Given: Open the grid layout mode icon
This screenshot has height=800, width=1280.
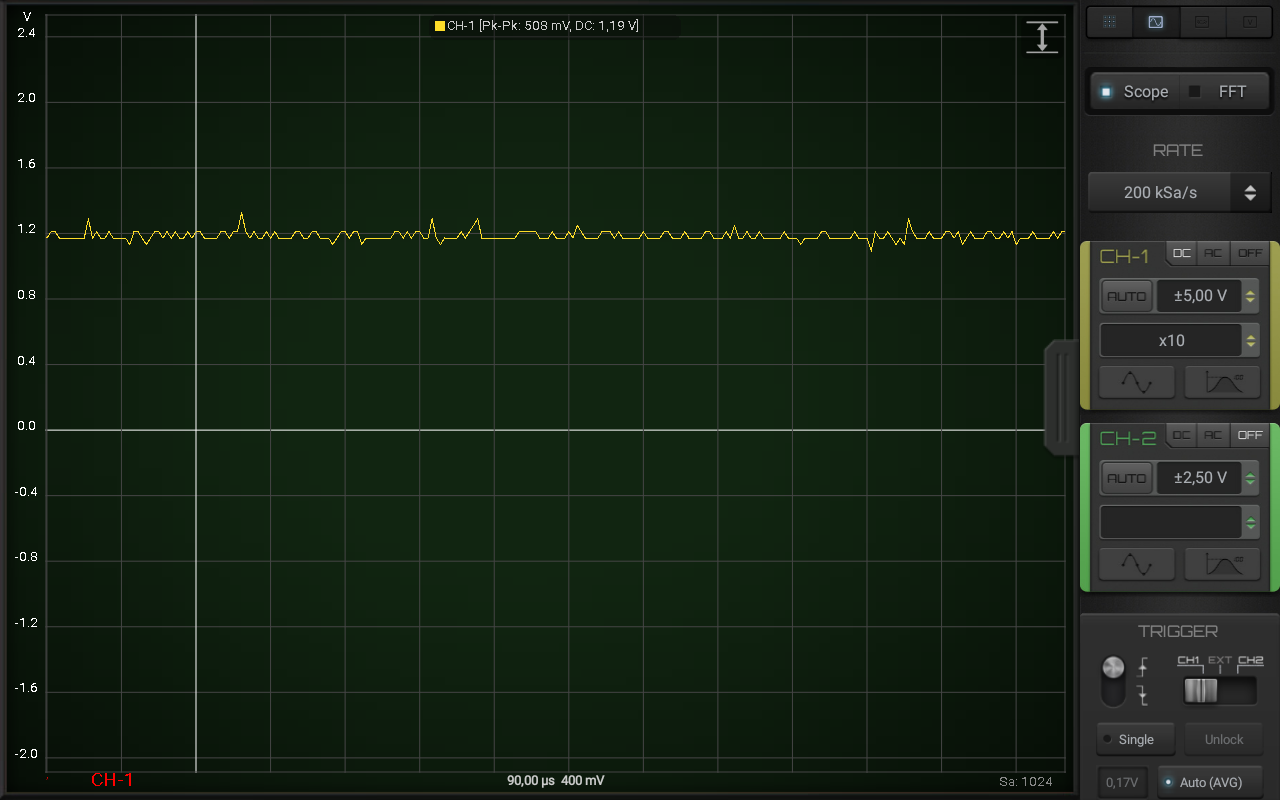Looking at the screenshot, I should pos(1109,21).
